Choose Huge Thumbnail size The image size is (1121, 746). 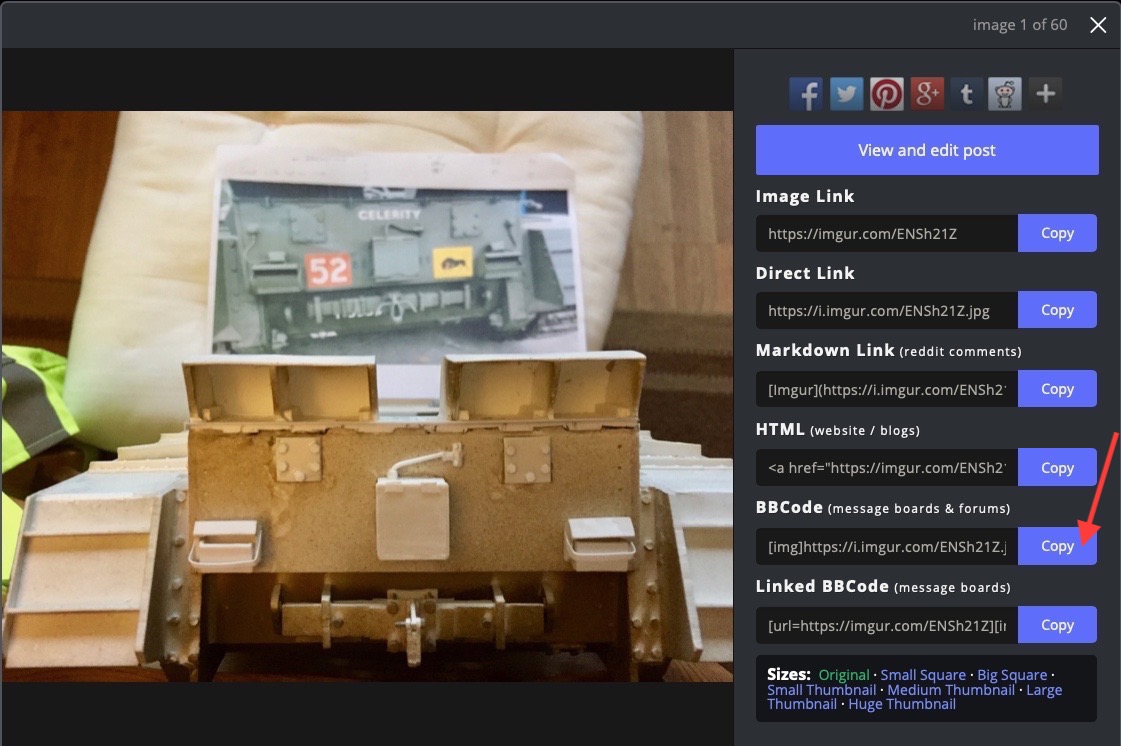902,704
